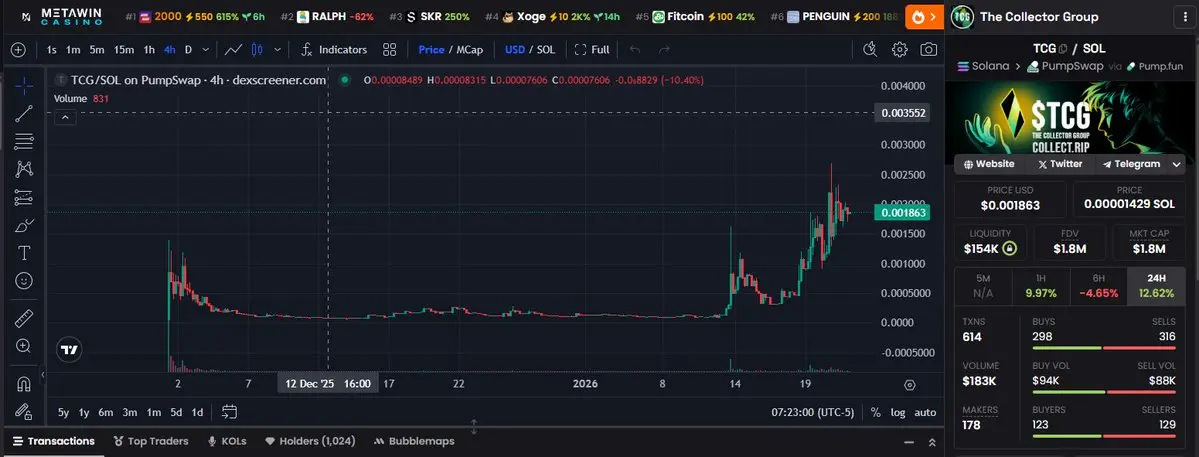
Task: Expand the chart type dropdown arrow
Action: point(278,50)
